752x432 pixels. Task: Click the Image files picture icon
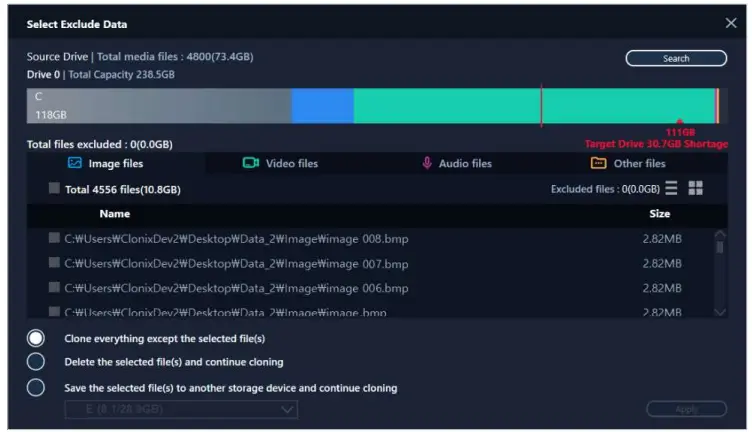click(75, 163)
